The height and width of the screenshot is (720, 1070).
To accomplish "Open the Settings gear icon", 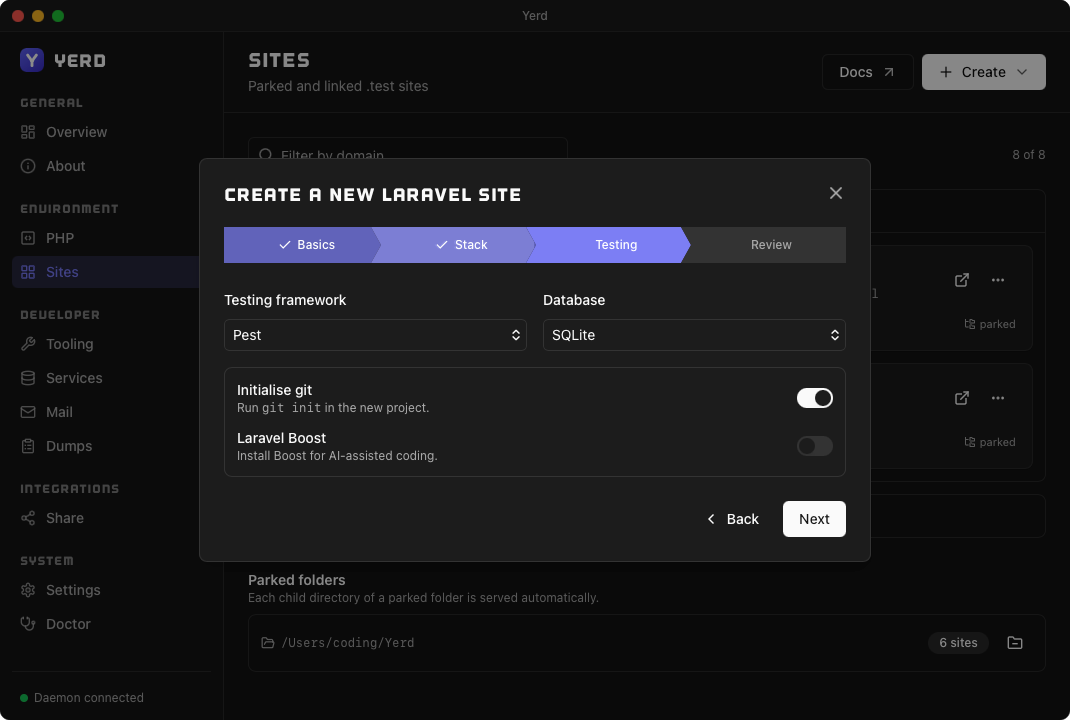I will tap(28, 590).
